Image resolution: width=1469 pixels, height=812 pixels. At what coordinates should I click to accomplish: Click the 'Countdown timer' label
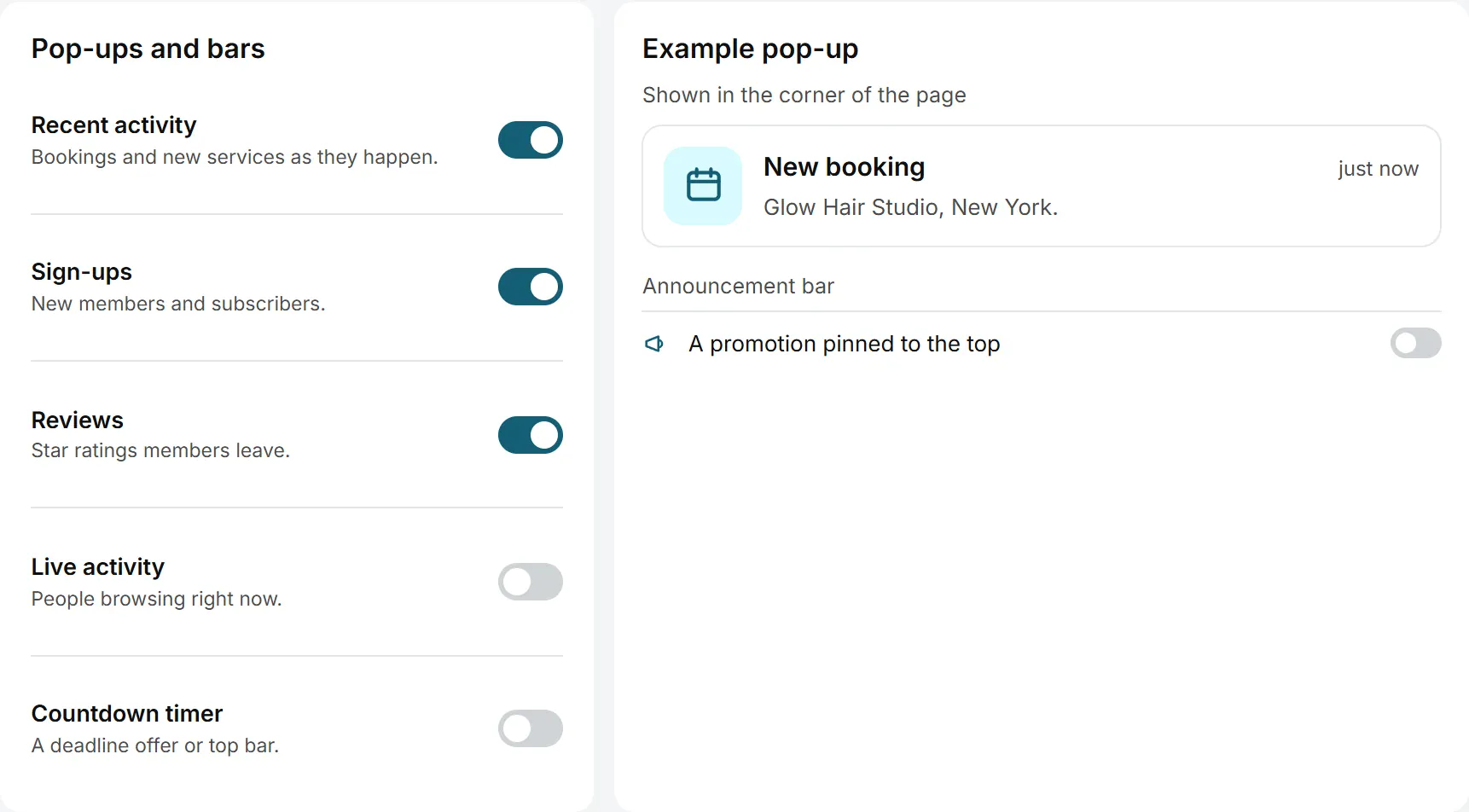(x=127, y=713)
